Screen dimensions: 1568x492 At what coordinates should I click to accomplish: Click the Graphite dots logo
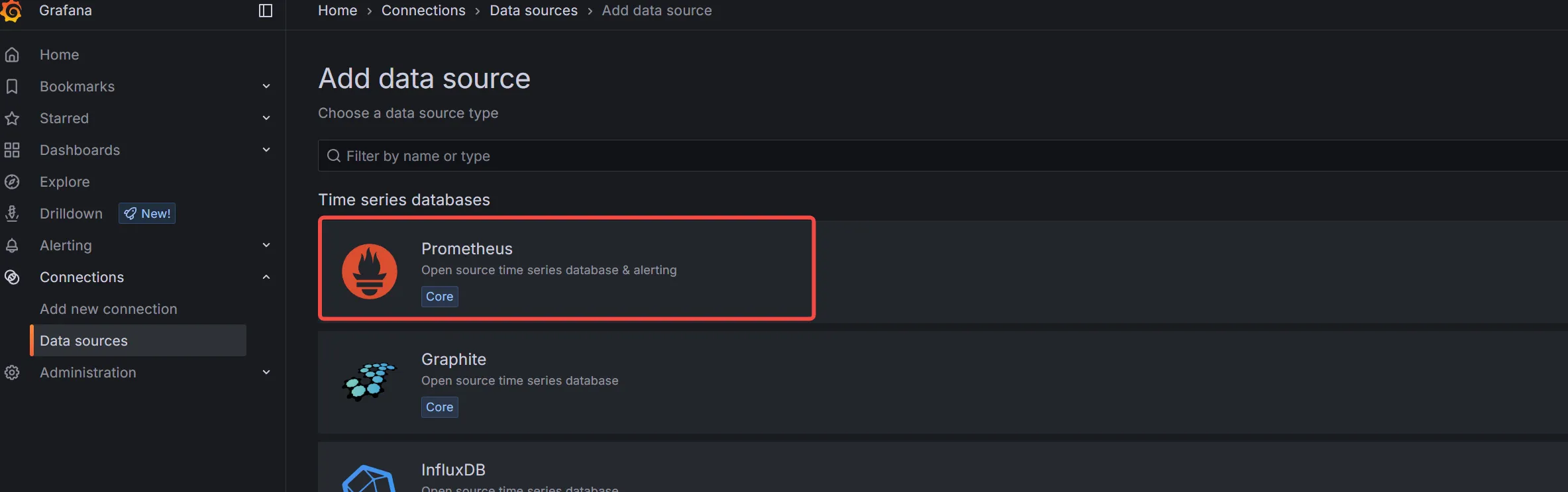(370, 382)
